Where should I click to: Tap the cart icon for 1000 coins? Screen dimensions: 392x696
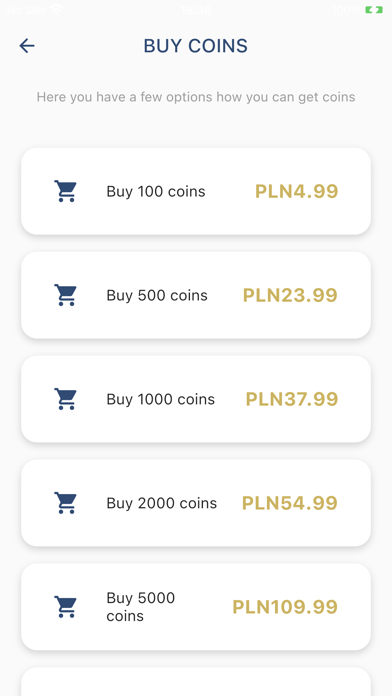[65, 399]
